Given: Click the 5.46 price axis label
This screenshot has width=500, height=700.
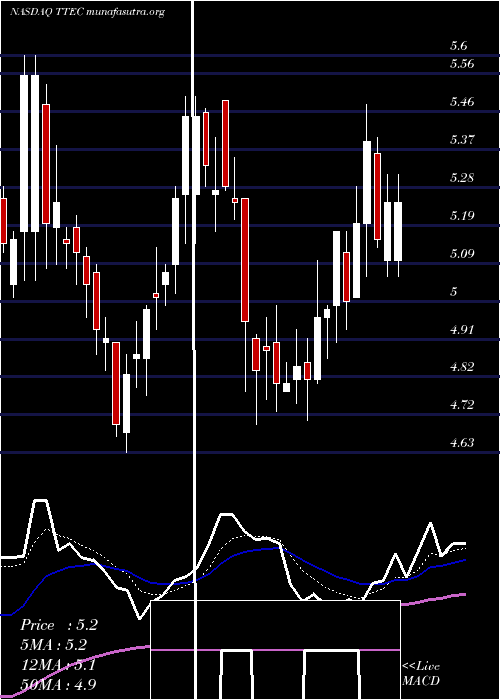Looking at the screenshot, I should 462,102.
